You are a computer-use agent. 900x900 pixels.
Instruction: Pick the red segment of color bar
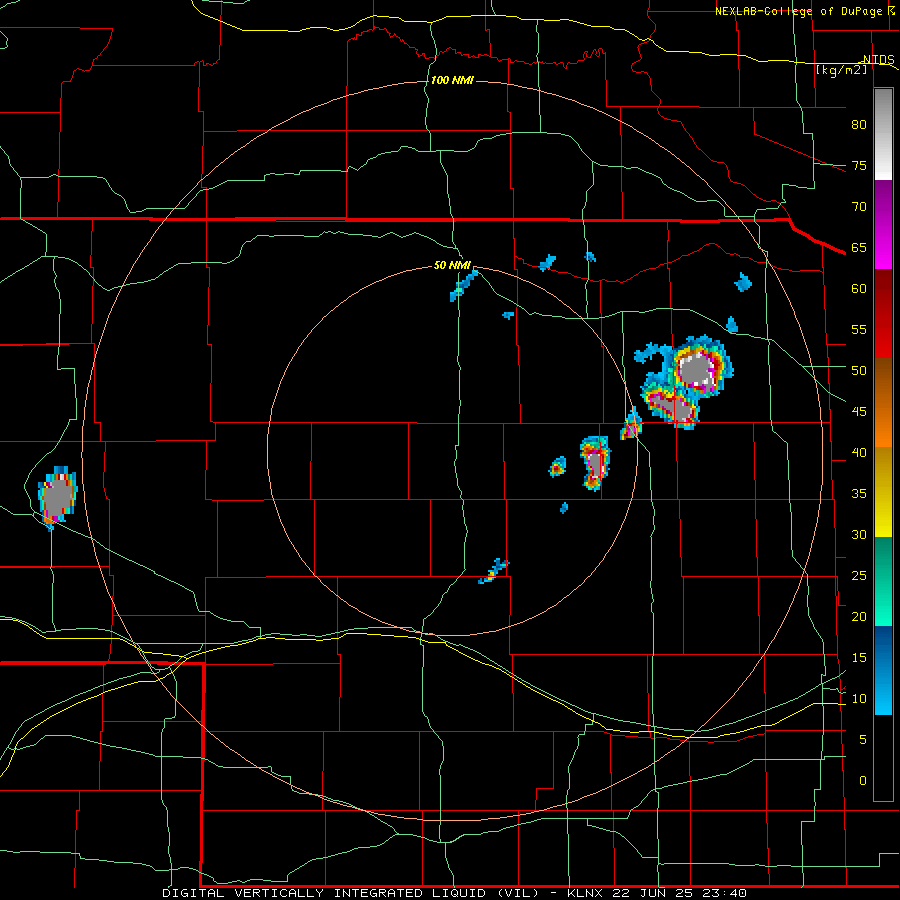point(883,314)
